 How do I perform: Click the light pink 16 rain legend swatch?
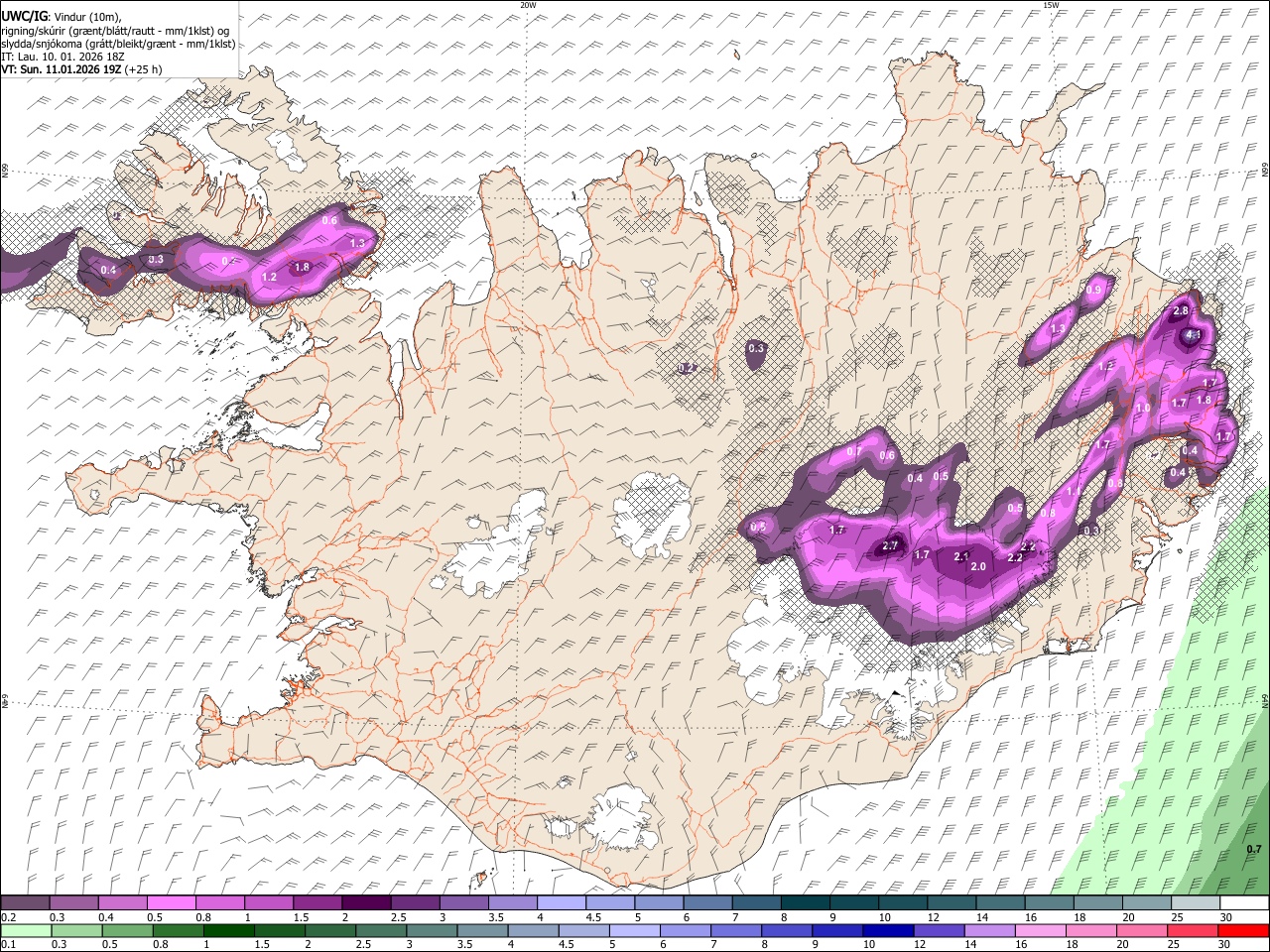pos(1040,930)
